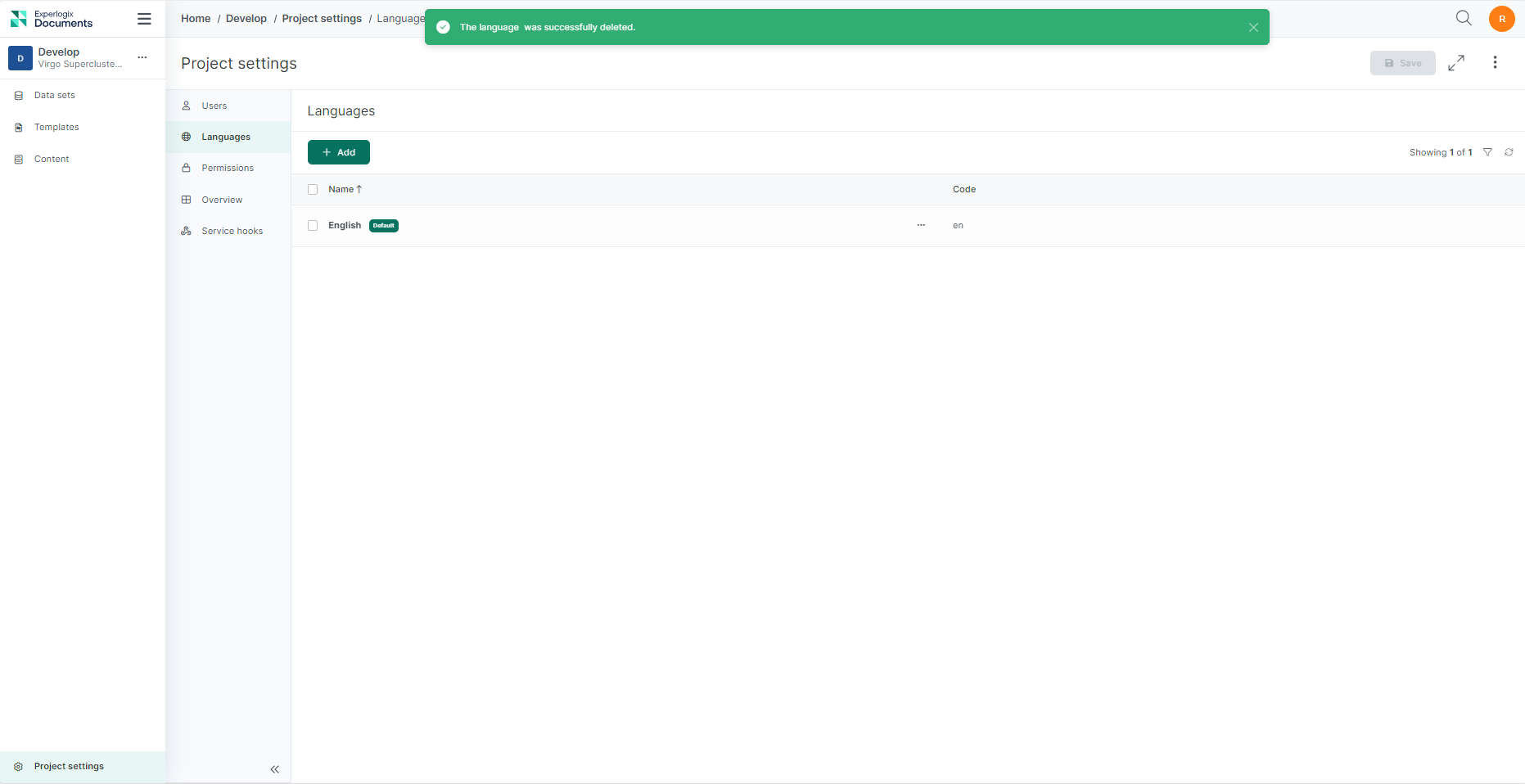Dismiss the success notification banner
1525x784 pixels.
tap(1253, 27)
